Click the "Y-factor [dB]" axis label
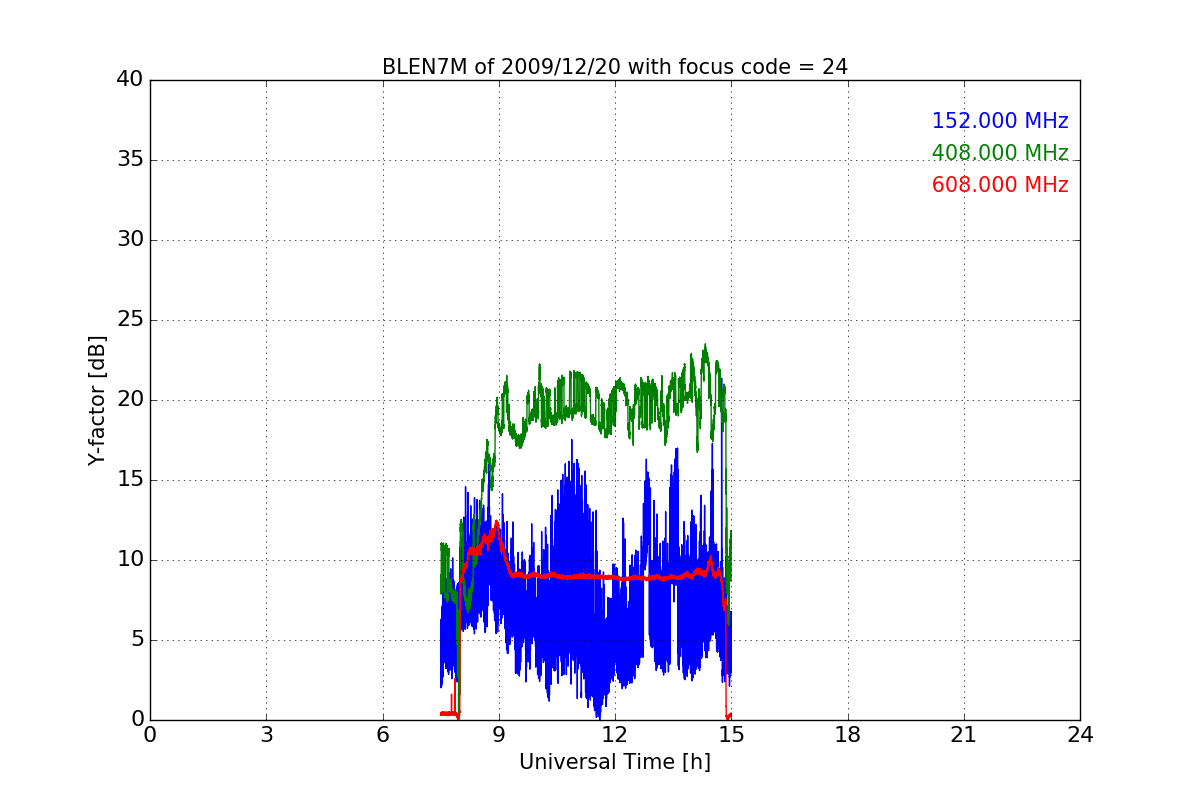1200x800 pixels. click(96, 400)
